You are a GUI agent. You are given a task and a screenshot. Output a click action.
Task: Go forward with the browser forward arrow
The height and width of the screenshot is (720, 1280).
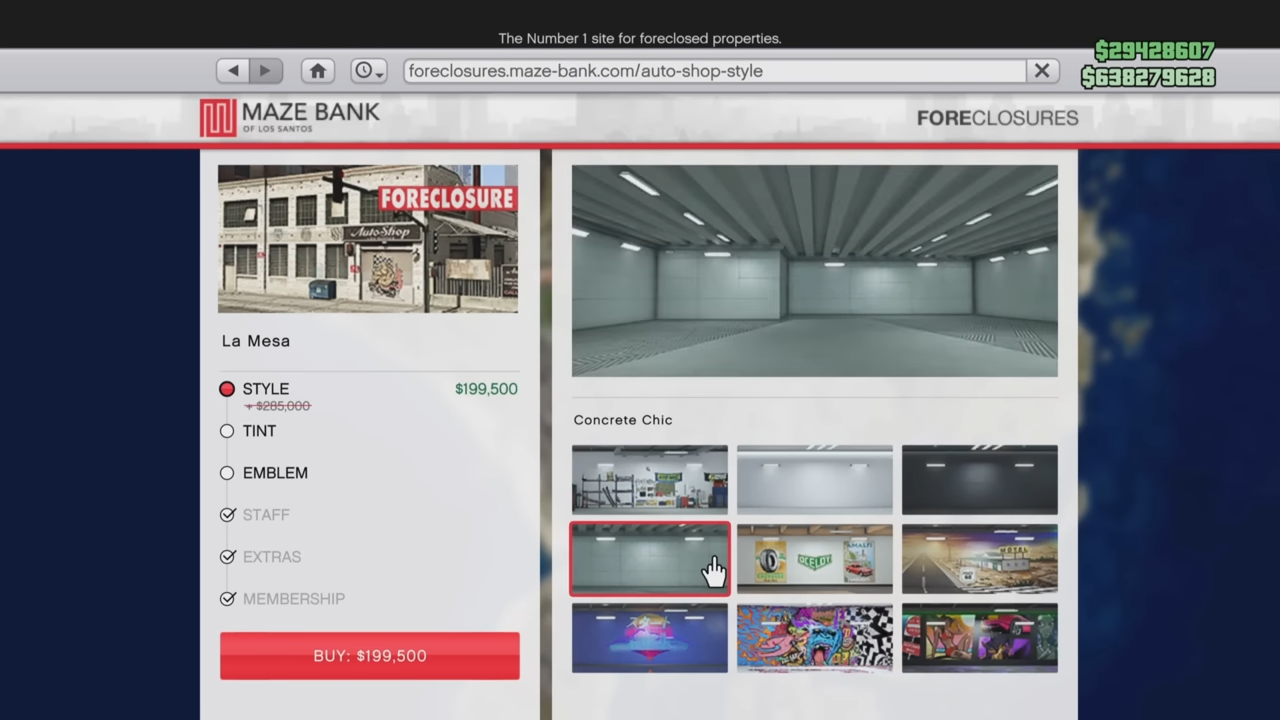coord(266,71)
